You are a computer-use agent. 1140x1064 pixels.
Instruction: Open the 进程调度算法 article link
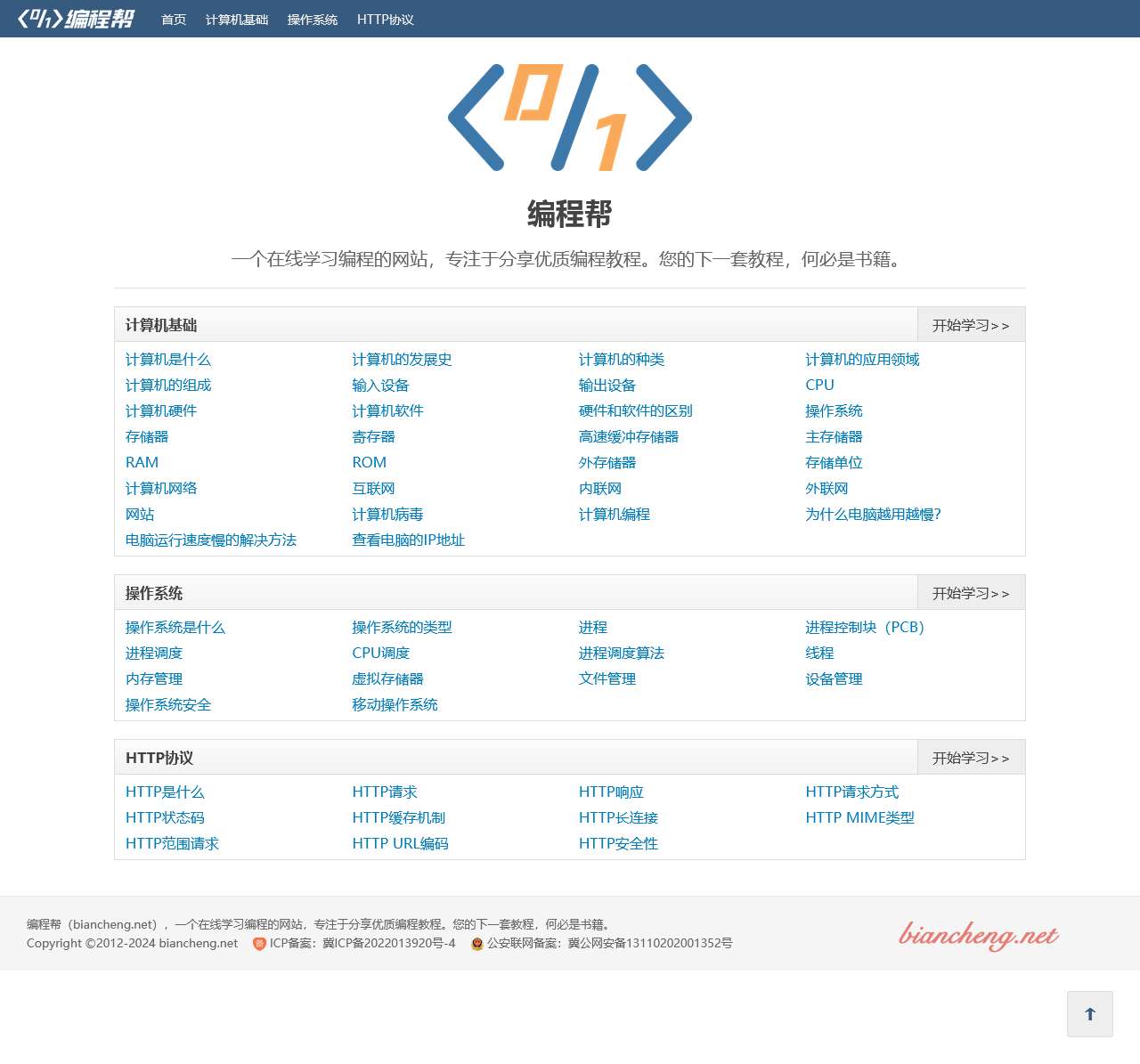pos(621,653)
